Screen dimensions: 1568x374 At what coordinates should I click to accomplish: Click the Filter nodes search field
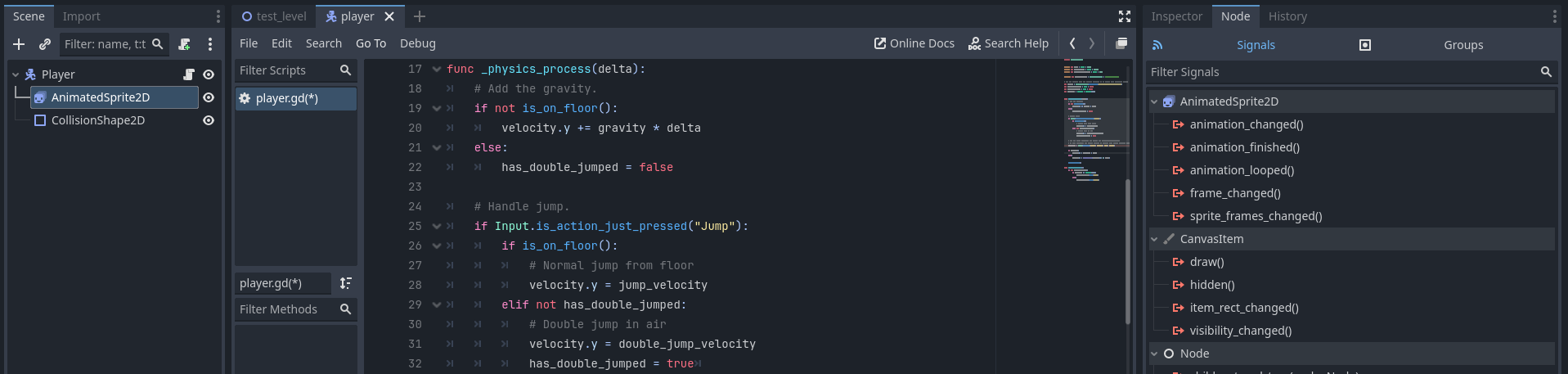point(114,44)
